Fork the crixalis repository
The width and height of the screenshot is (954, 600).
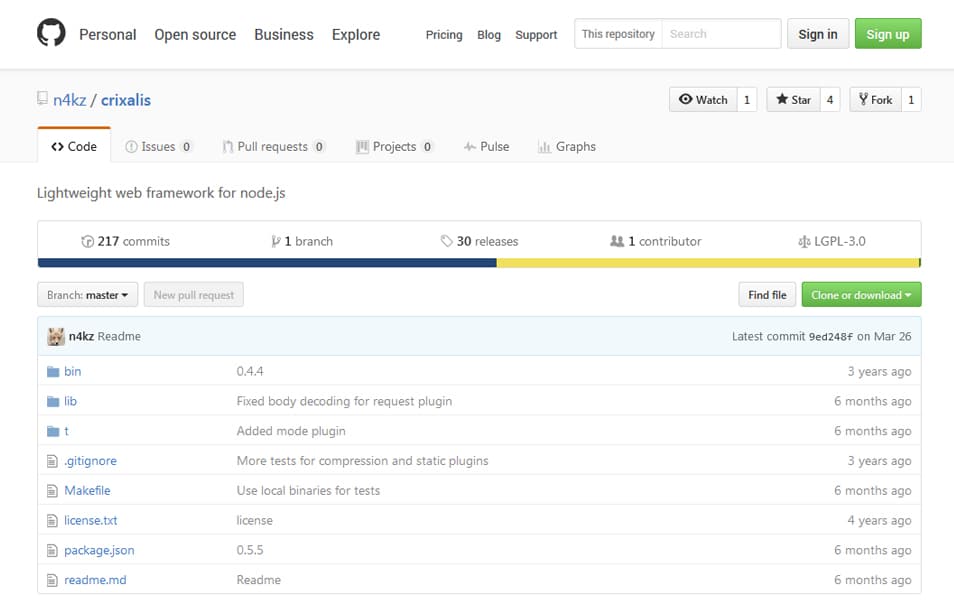(874, 100)
